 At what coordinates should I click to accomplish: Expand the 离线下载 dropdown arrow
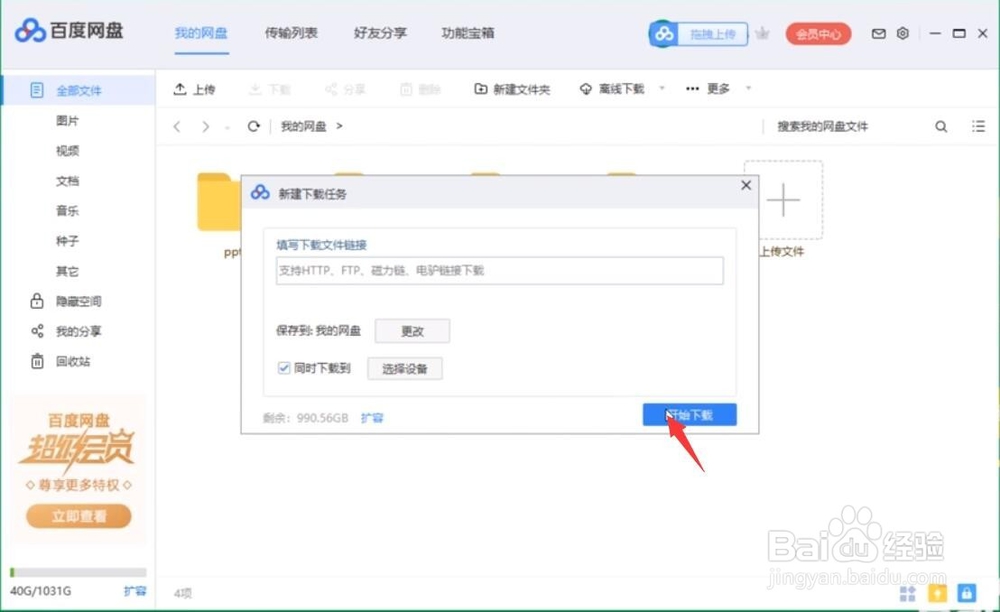tap(662, 88)
